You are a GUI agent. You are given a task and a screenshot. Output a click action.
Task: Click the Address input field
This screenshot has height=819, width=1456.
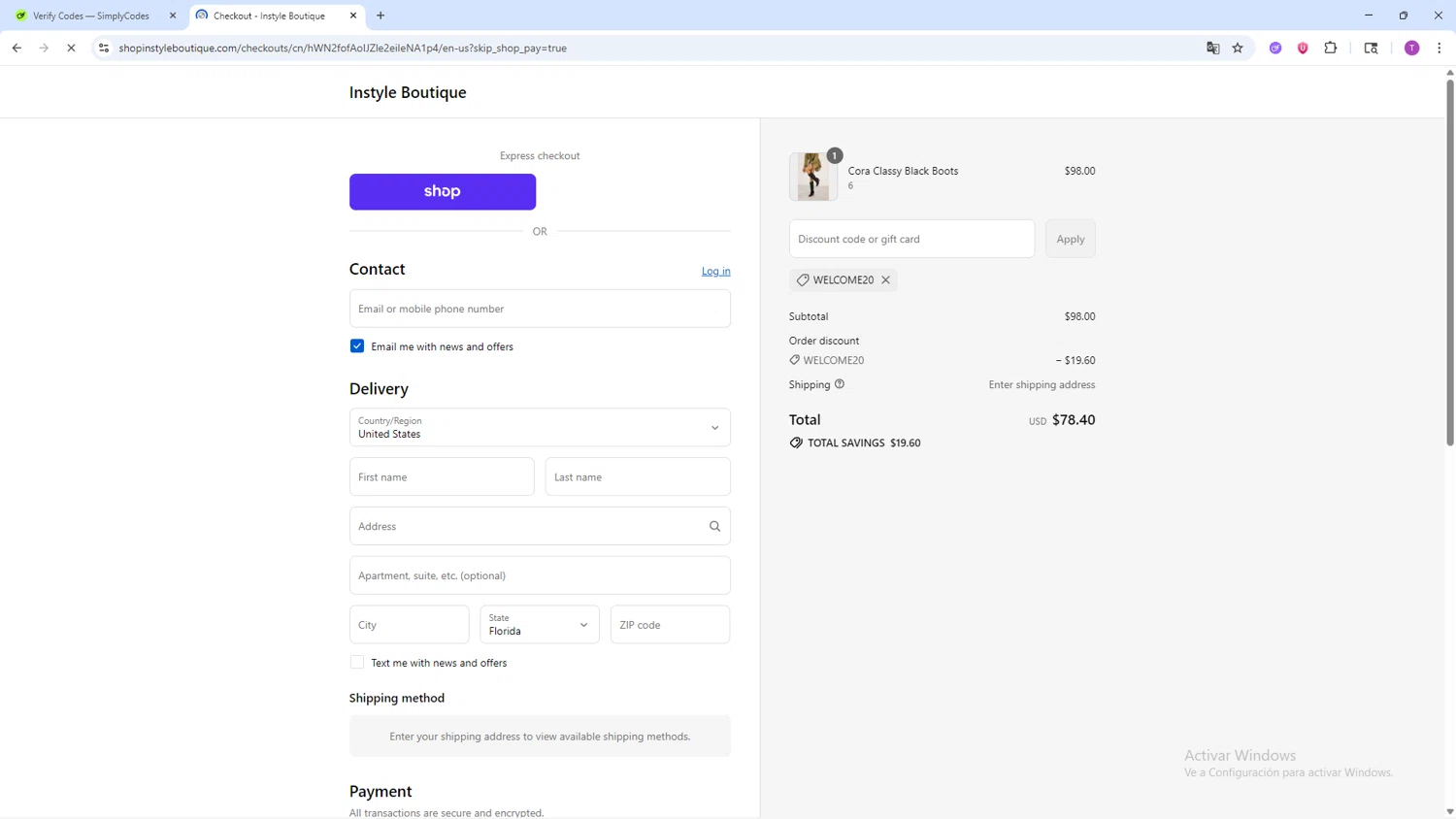[540, 526]
